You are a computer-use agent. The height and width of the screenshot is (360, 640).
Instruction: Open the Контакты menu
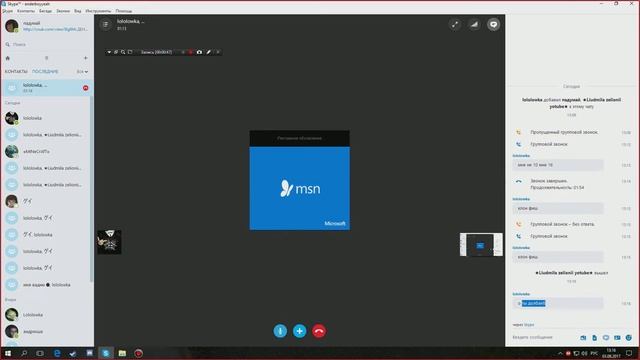26,11
